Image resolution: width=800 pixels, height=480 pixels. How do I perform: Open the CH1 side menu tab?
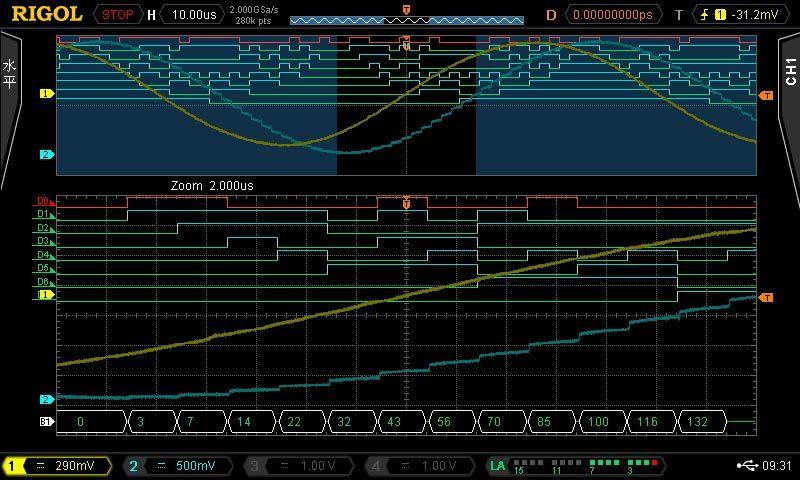click(x=789, y=75)
